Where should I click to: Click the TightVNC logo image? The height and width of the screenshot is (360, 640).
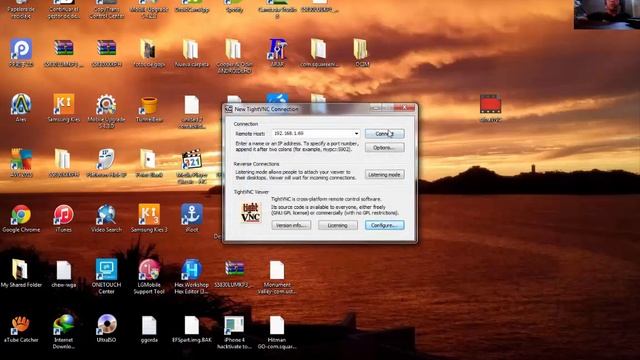pyautogui.click(x=251, y=212)
